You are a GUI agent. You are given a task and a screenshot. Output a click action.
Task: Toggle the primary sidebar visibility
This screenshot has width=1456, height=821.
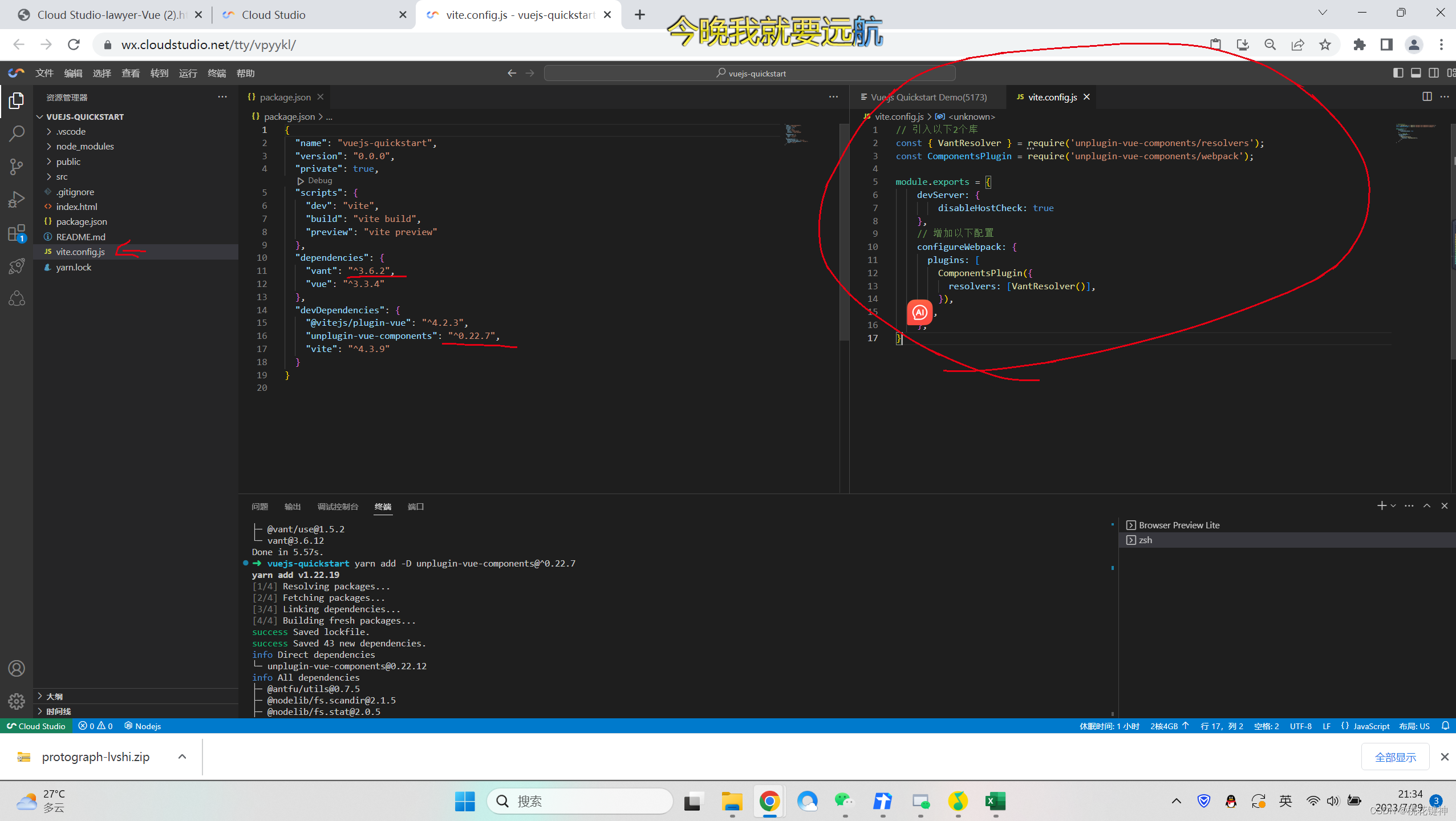click(1398, 73)
